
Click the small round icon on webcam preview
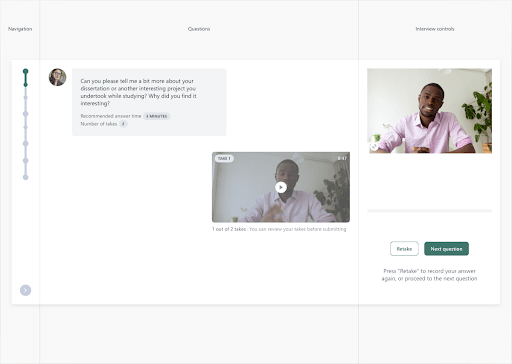click(x=374, y=147)
